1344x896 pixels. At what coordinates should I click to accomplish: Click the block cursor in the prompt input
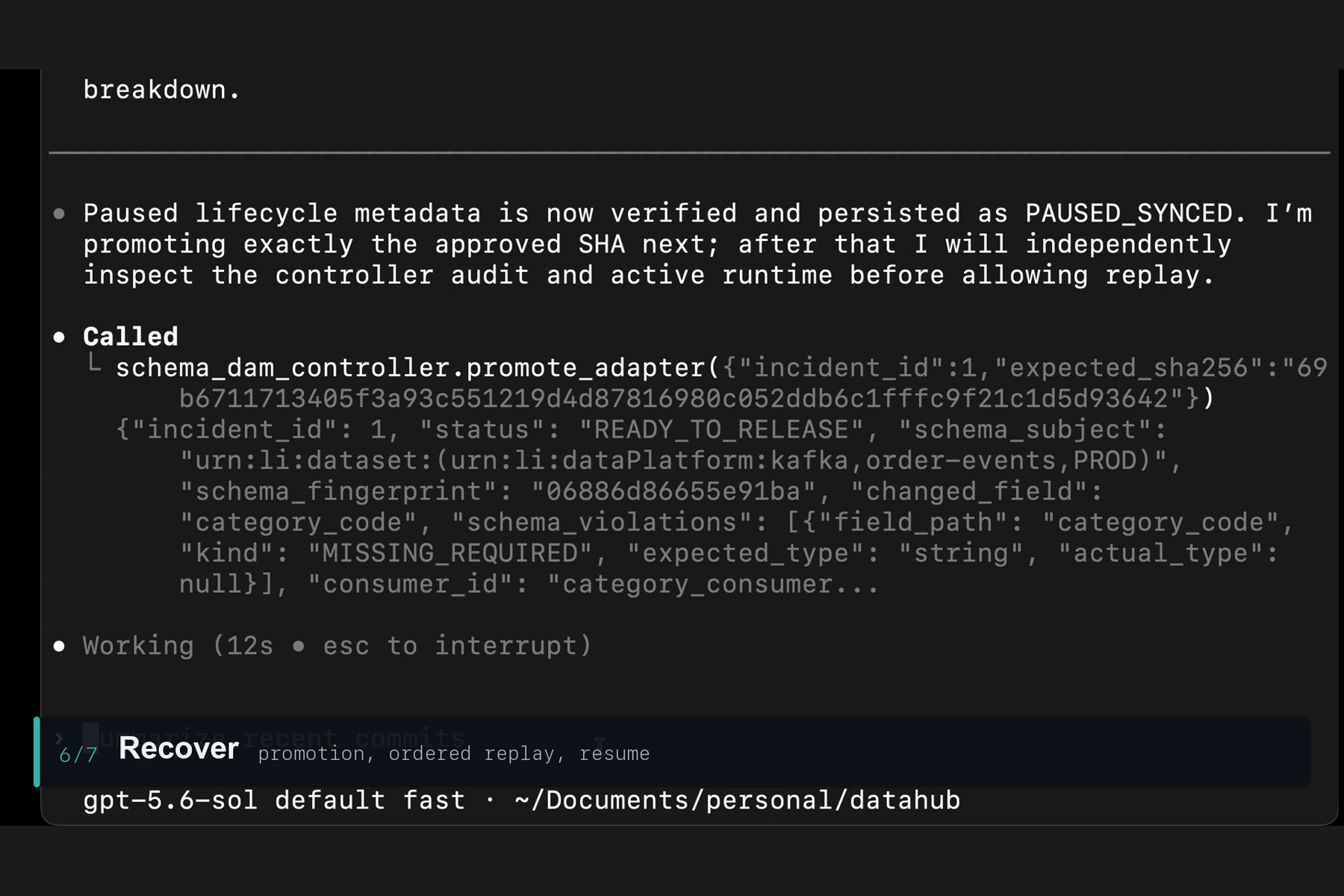tap(91, 735)
